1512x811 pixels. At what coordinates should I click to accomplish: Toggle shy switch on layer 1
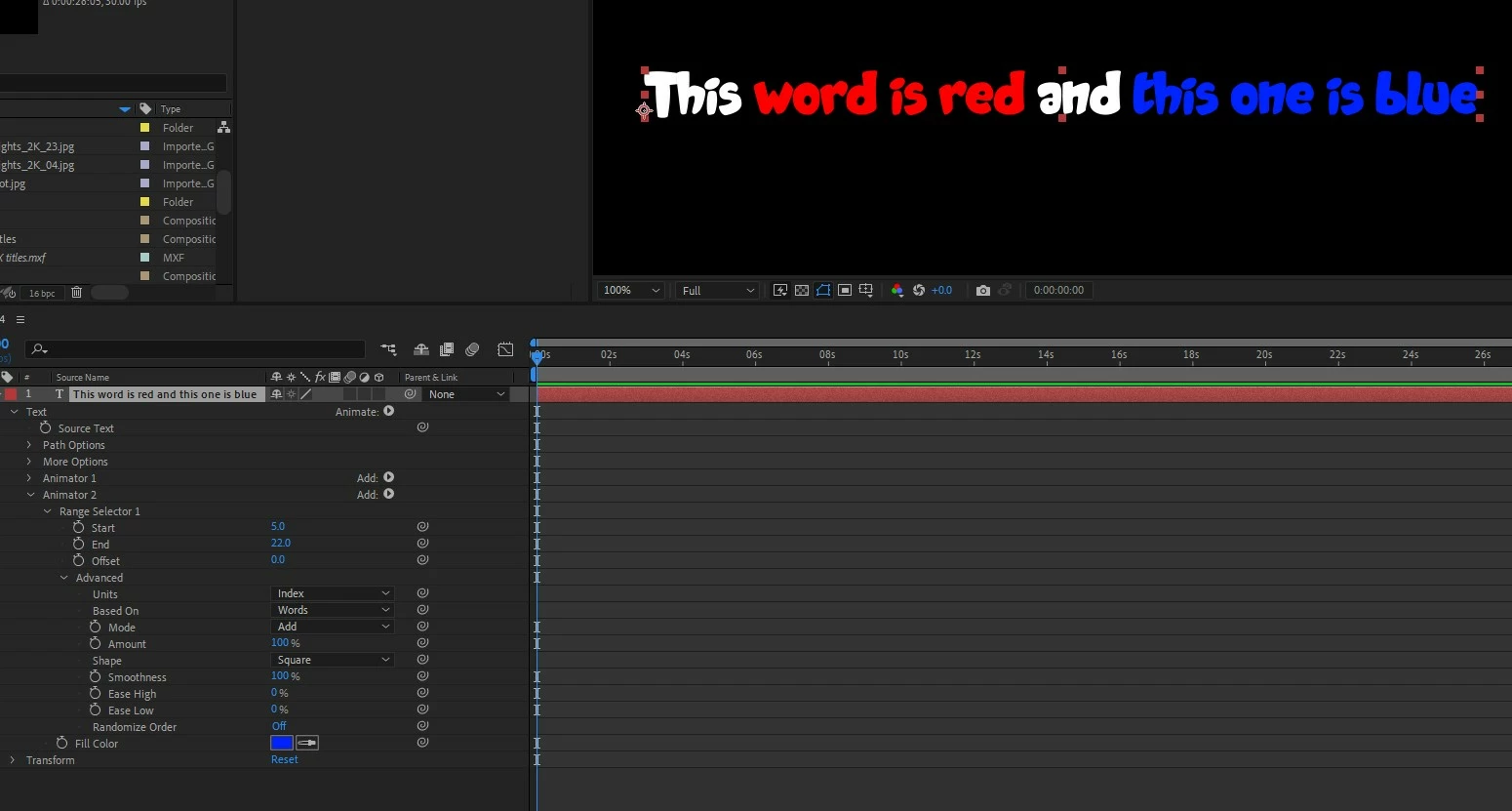(x=277, y=394)
